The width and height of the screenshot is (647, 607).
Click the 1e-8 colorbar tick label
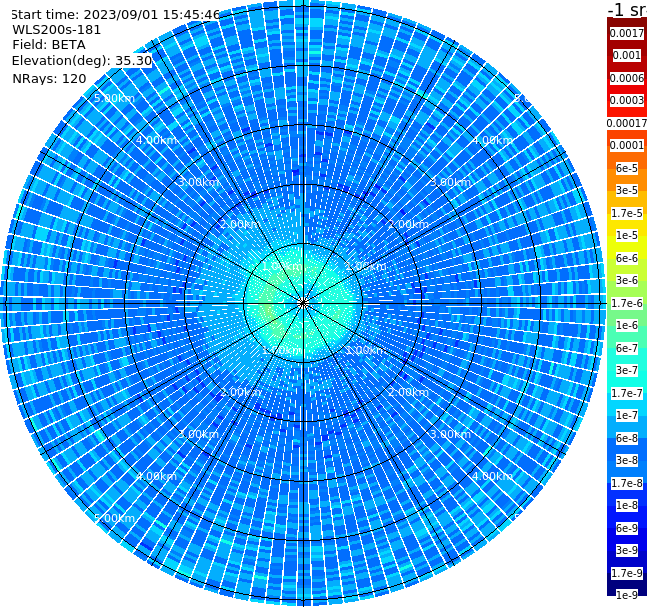(x=627, y=505)
